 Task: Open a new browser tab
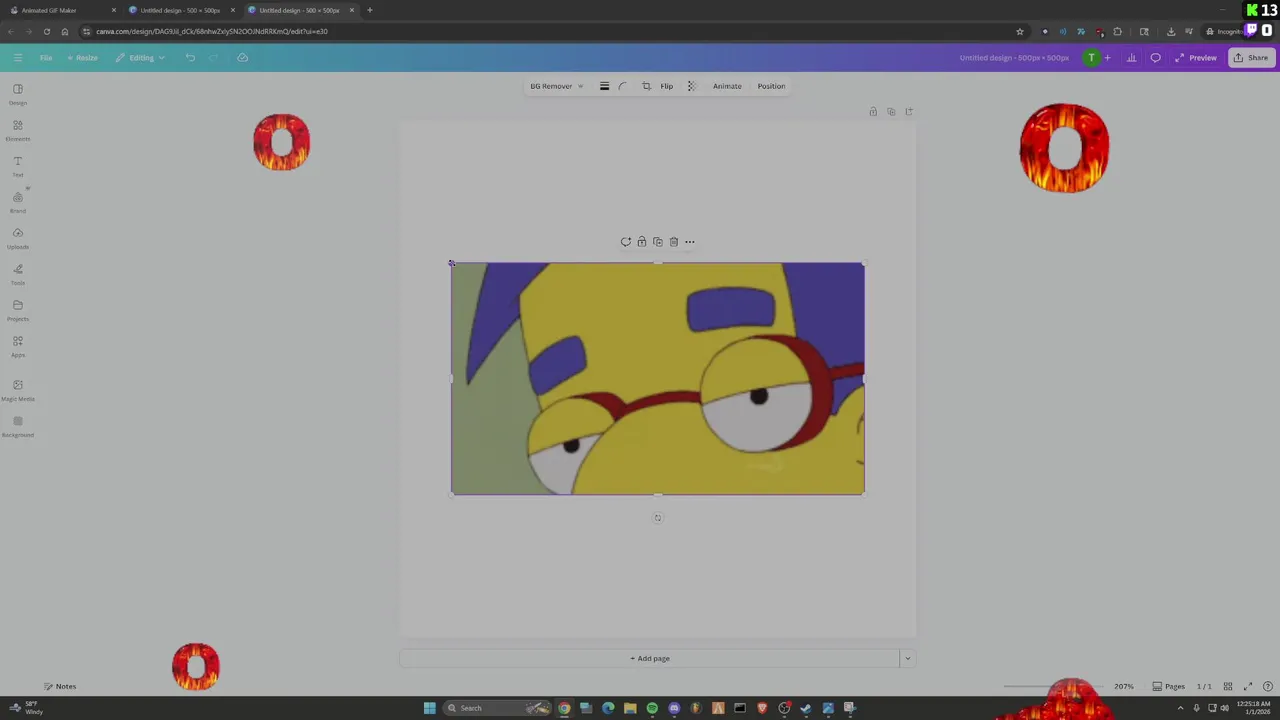370,10
